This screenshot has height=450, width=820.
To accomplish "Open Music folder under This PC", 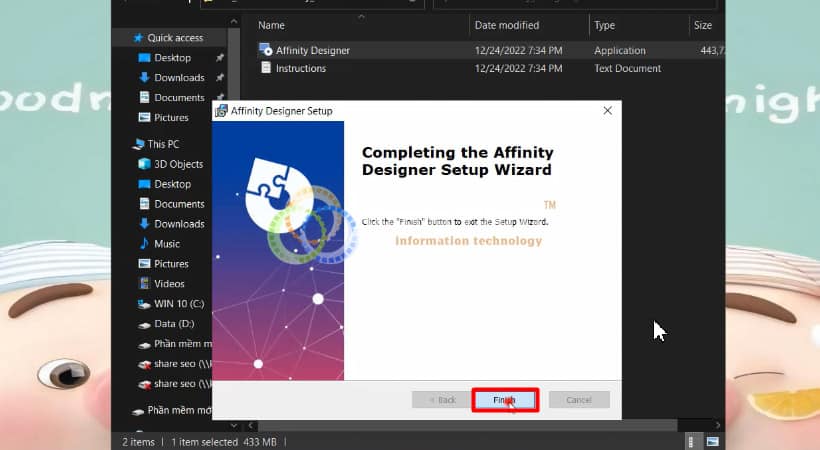I will [167, 244].
